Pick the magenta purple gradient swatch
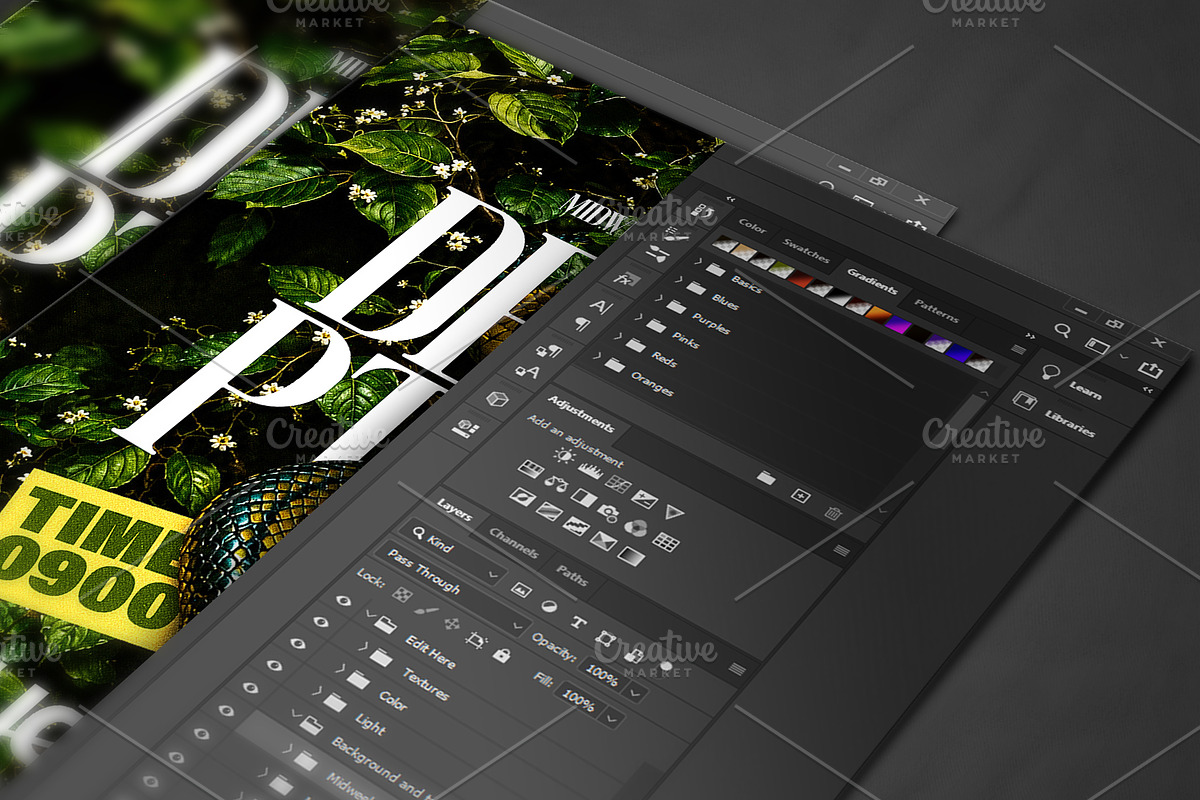 (x=899, y=324)
